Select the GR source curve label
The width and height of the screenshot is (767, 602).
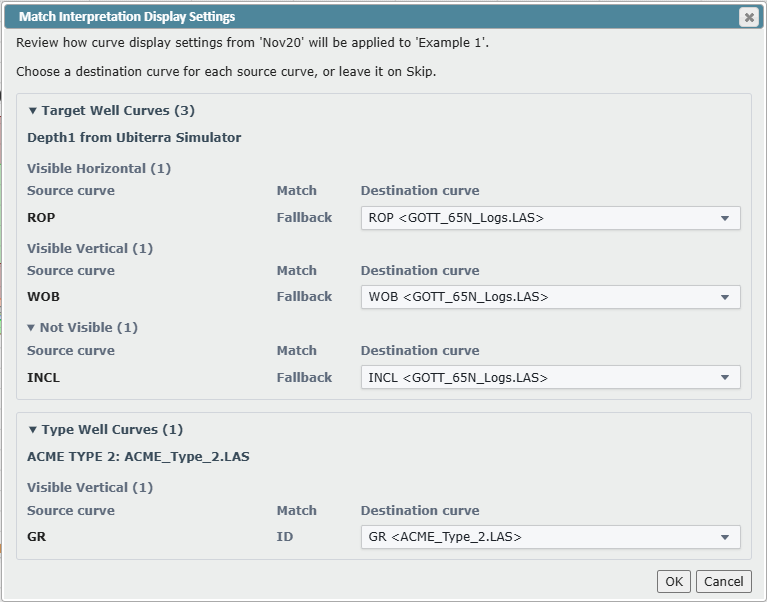coord(37,537)
